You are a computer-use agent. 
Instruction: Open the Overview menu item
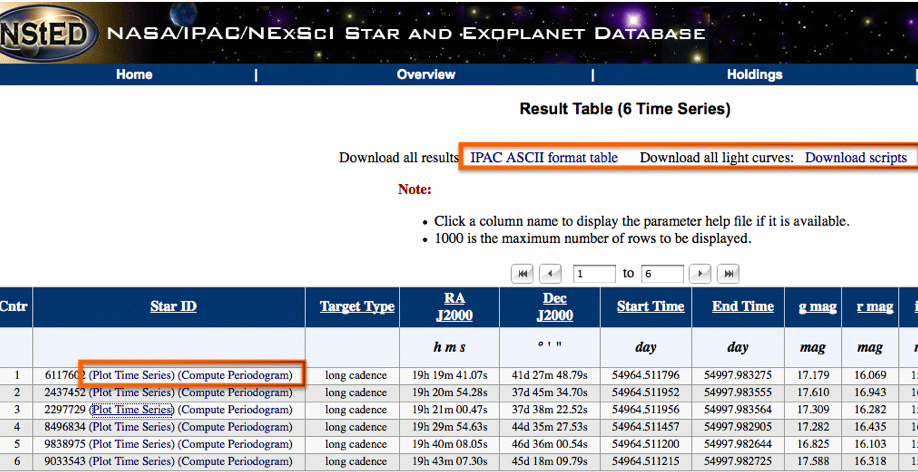(425, 75)
